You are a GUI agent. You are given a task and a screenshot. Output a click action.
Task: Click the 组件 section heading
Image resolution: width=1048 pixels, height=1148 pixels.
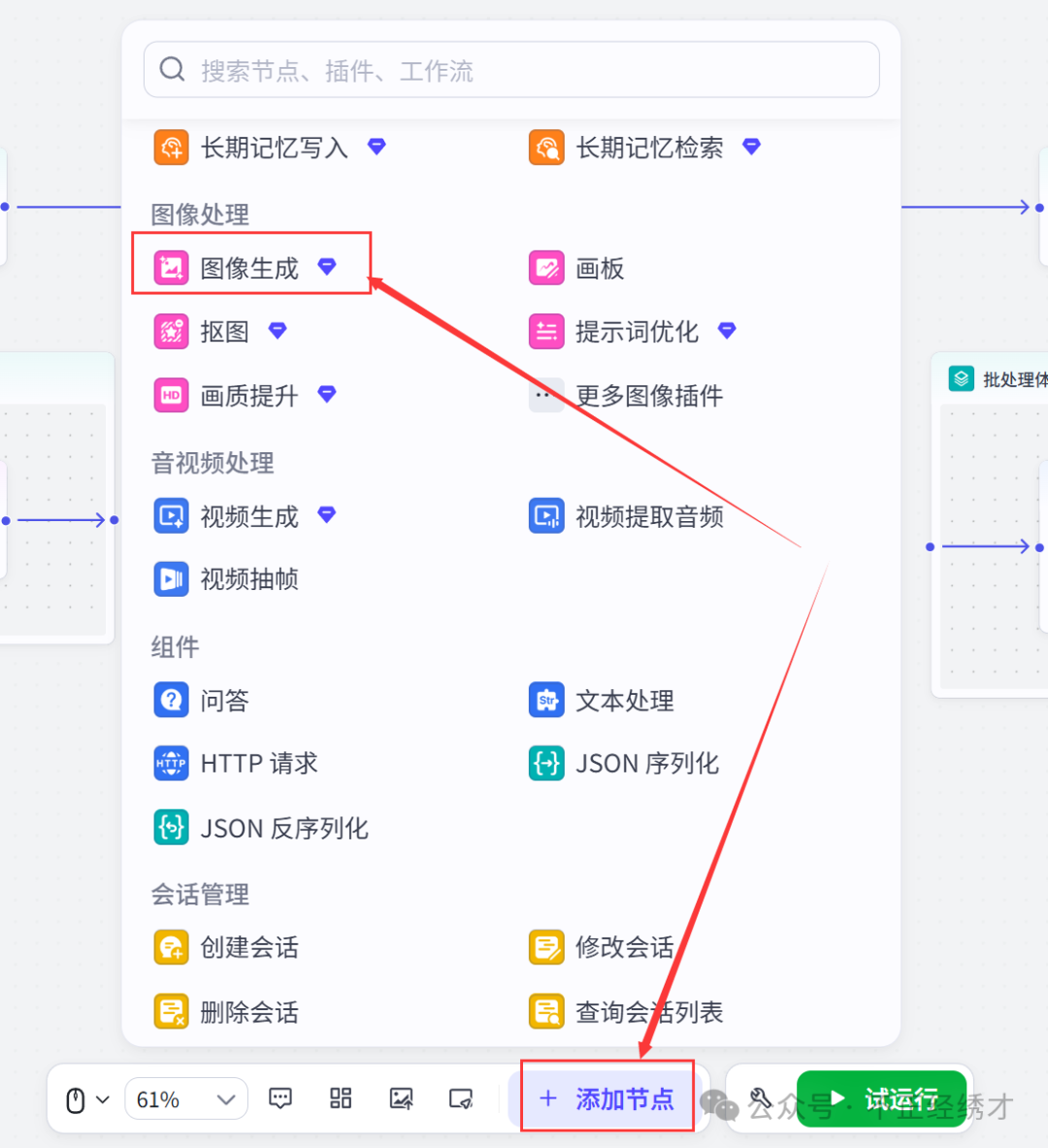coord(175,646)
